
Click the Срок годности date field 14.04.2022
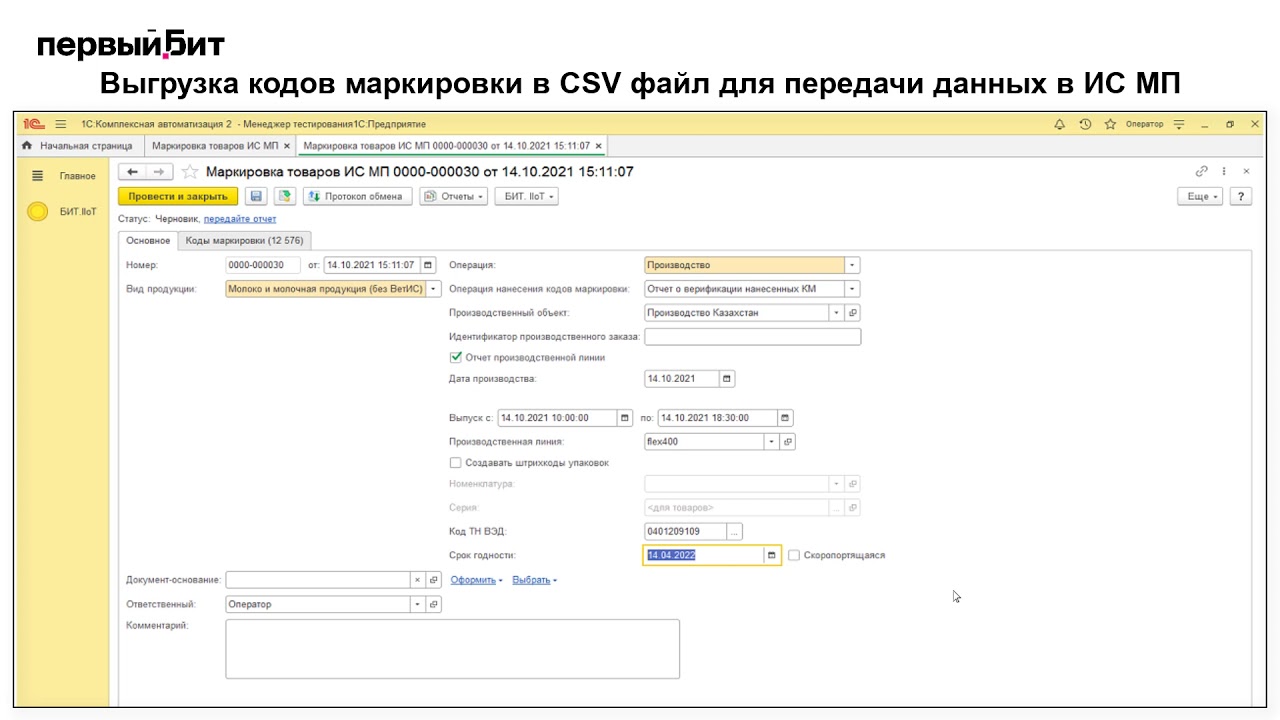tap(704, 555)
